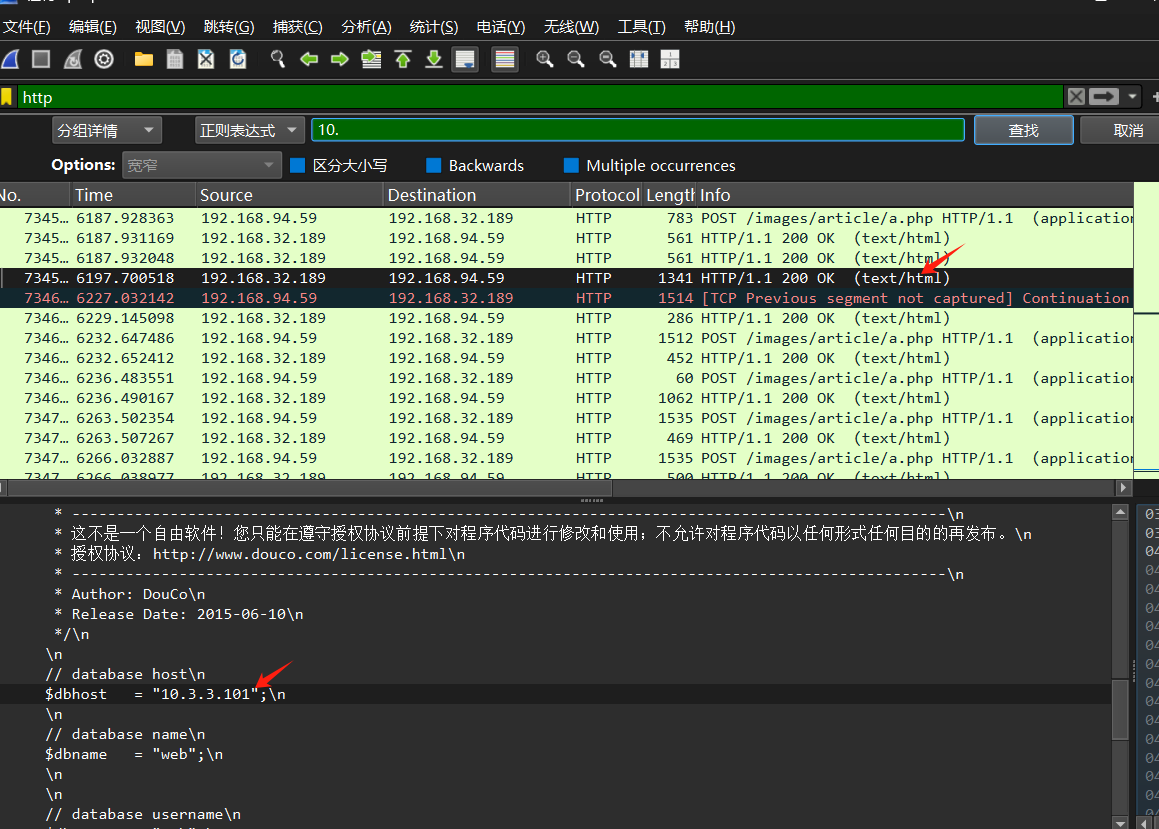Enable Multiple occurrences checkbox
Viewport: 1159px width, 829px height.
click(x=571, y=166)
